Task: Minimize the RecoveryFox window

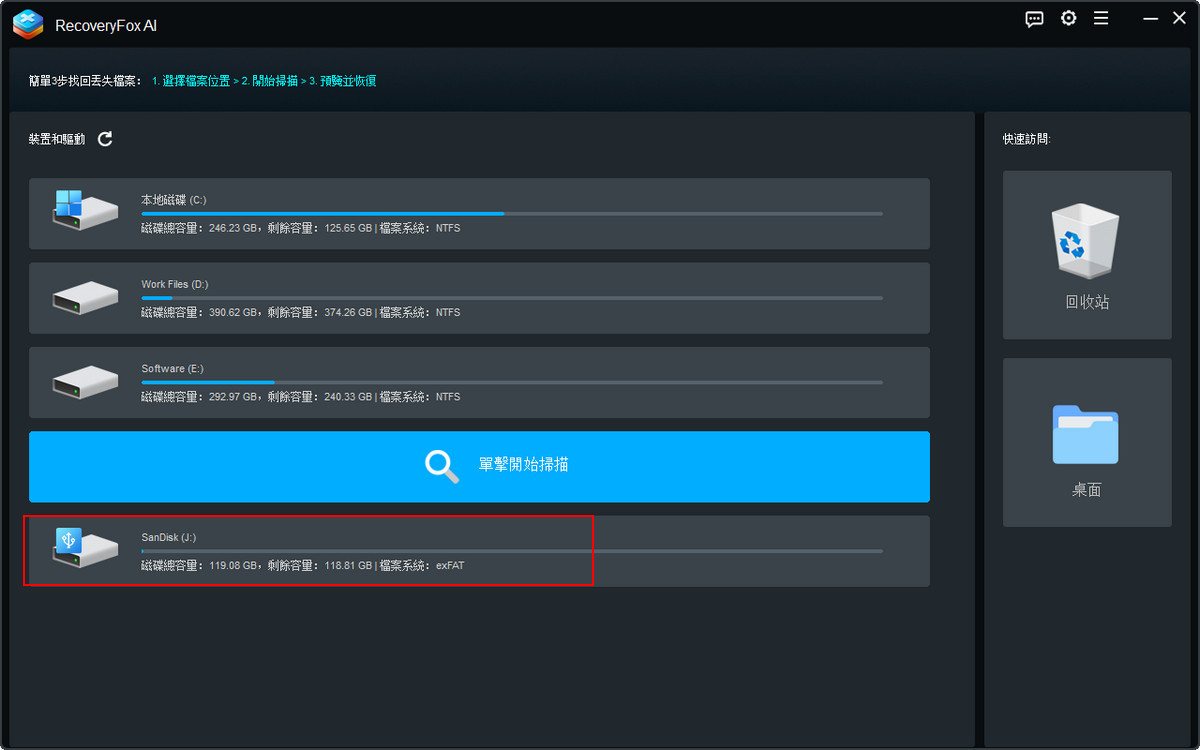Action: (x=1151, y=19)
